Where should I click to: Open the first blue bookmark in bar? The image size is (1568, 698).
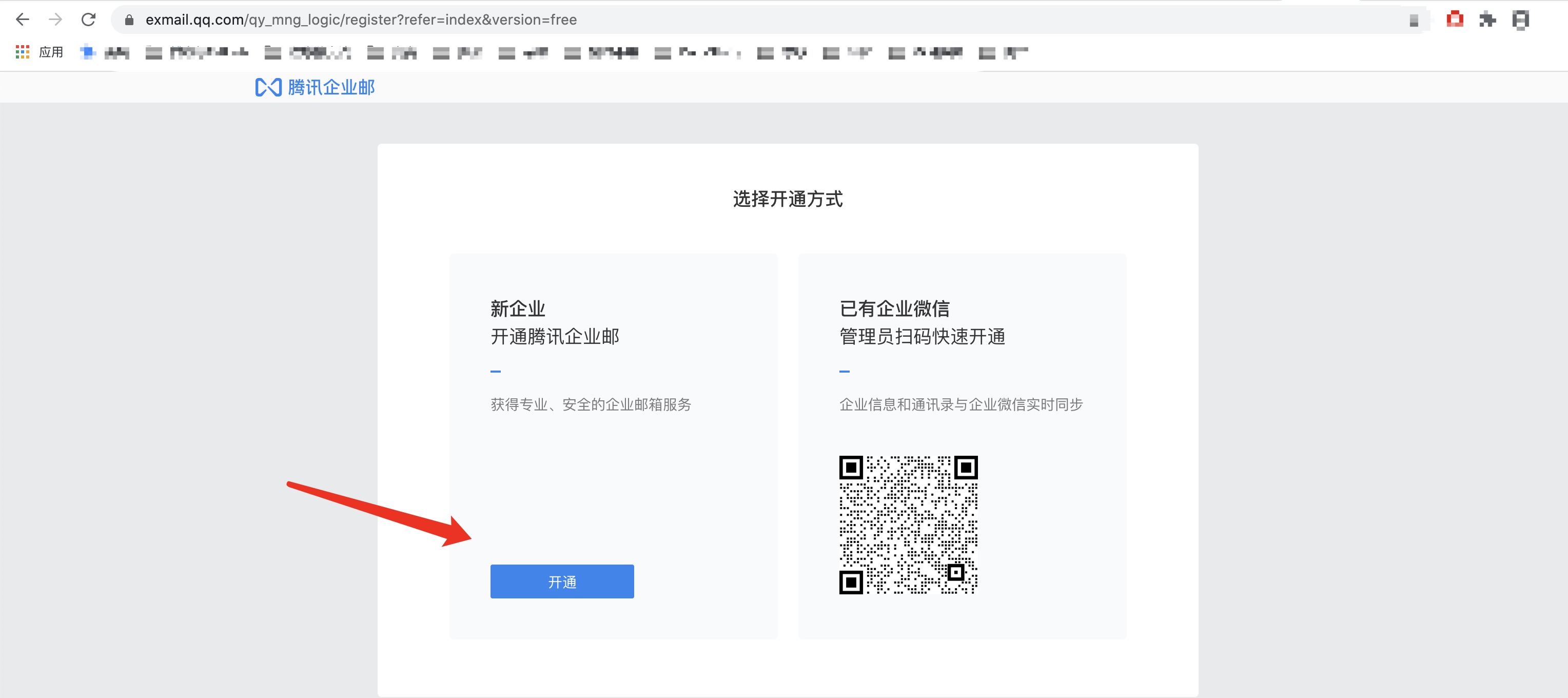coord(105,53)
